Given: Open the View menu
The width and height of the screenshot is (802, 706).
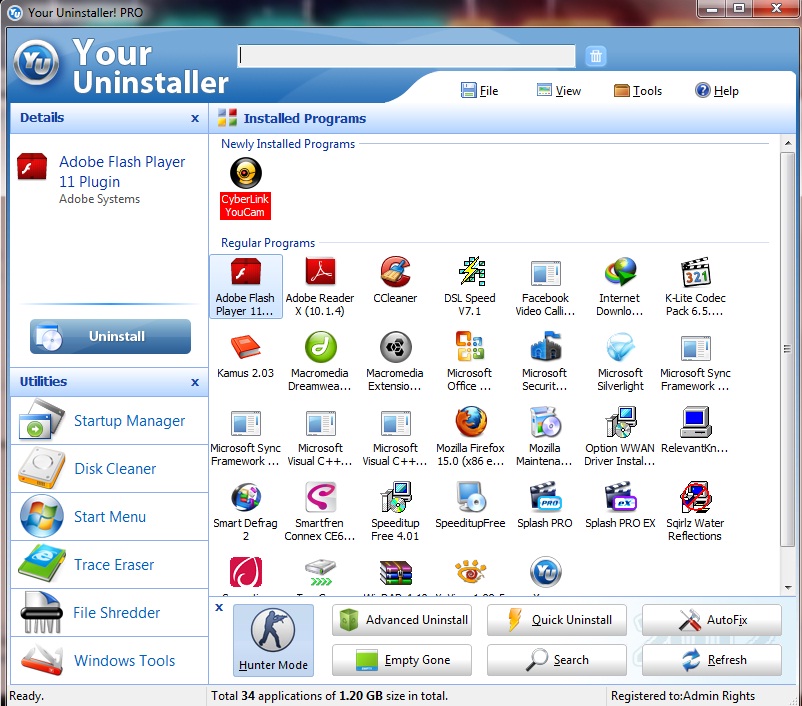Looking at the screenshot, I should click(x=559, y=91).
